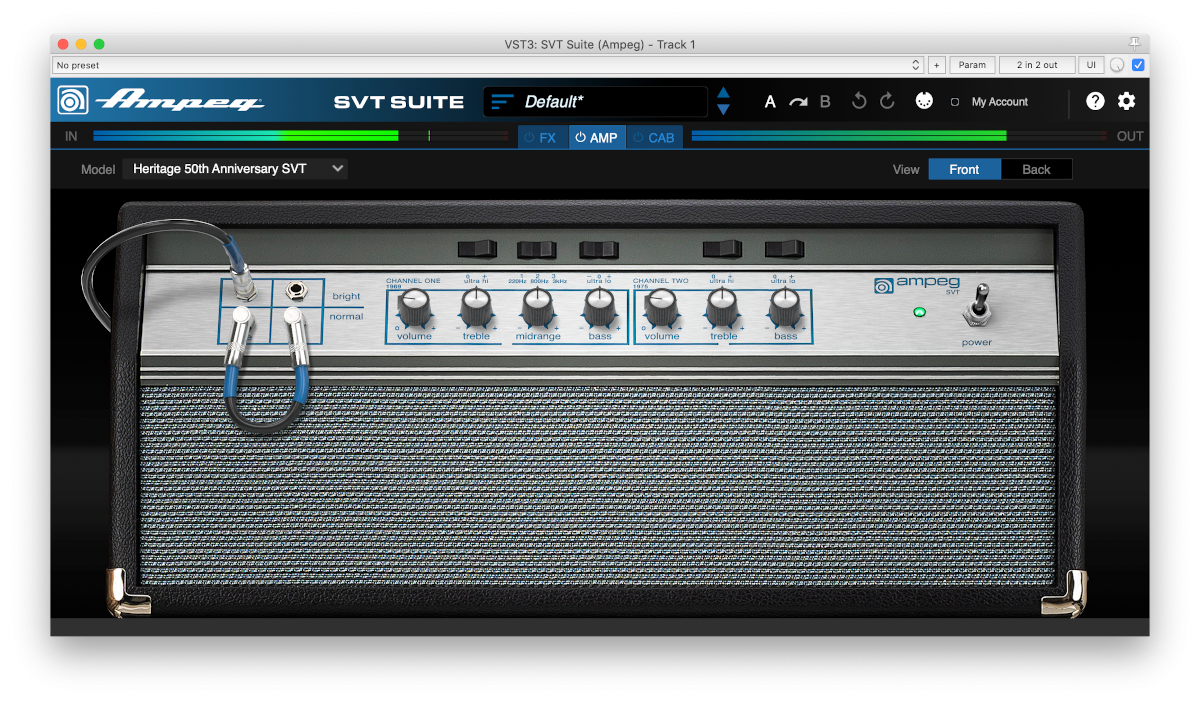
Task: Click the Param button
Action: [972, 65]
